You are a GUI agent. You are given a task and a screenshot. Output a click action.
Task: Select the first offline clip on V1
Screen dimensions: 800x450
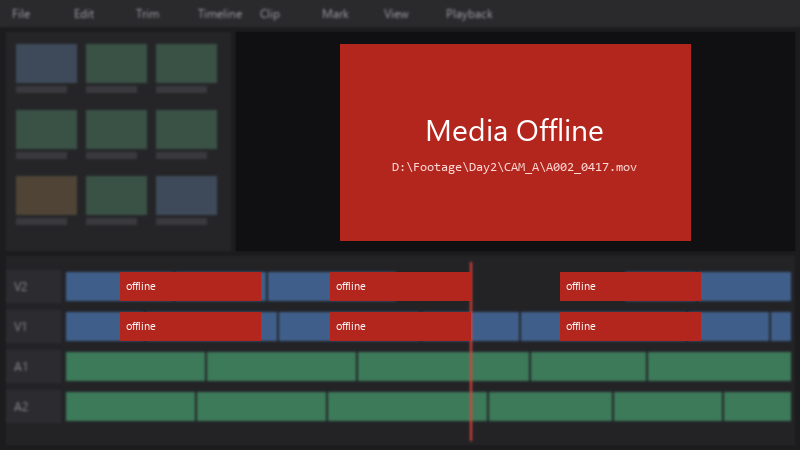coord(190,327)
